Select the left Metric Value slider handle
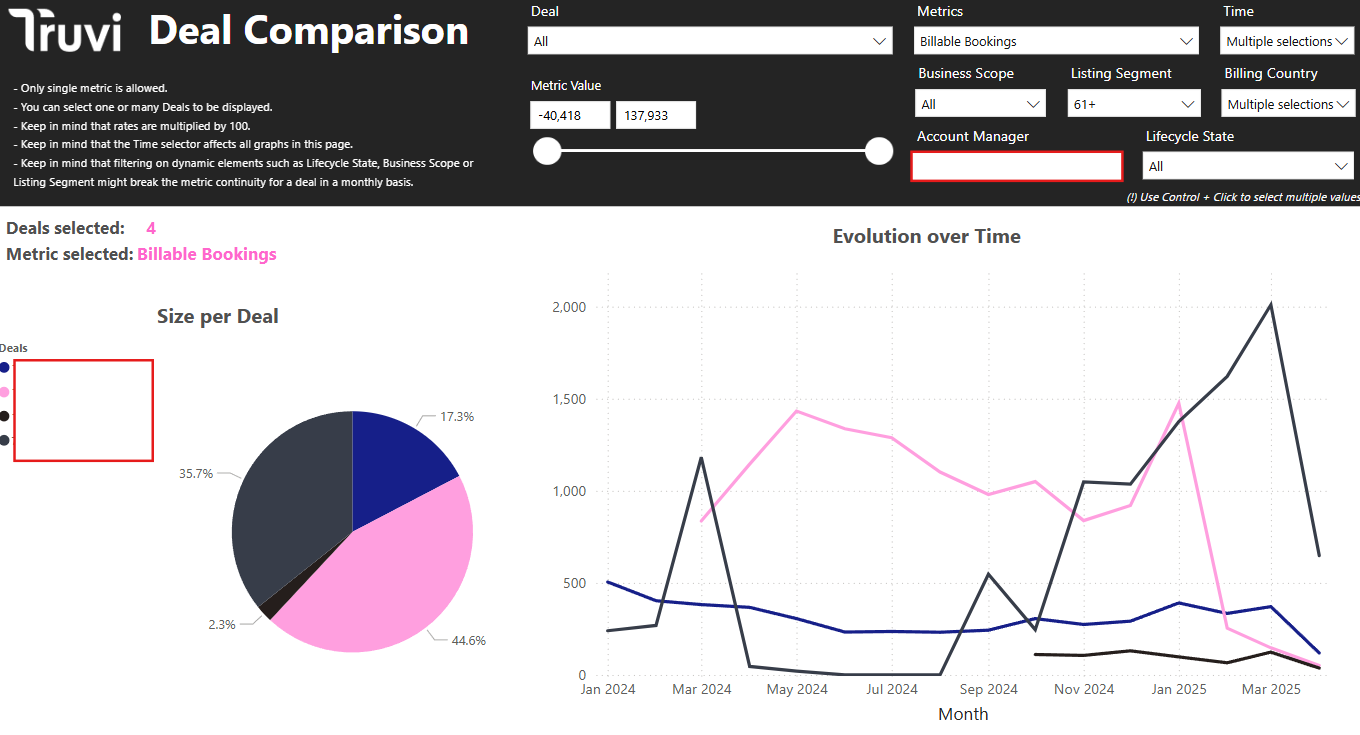The image size is (1360, 735). click(547, 151)
